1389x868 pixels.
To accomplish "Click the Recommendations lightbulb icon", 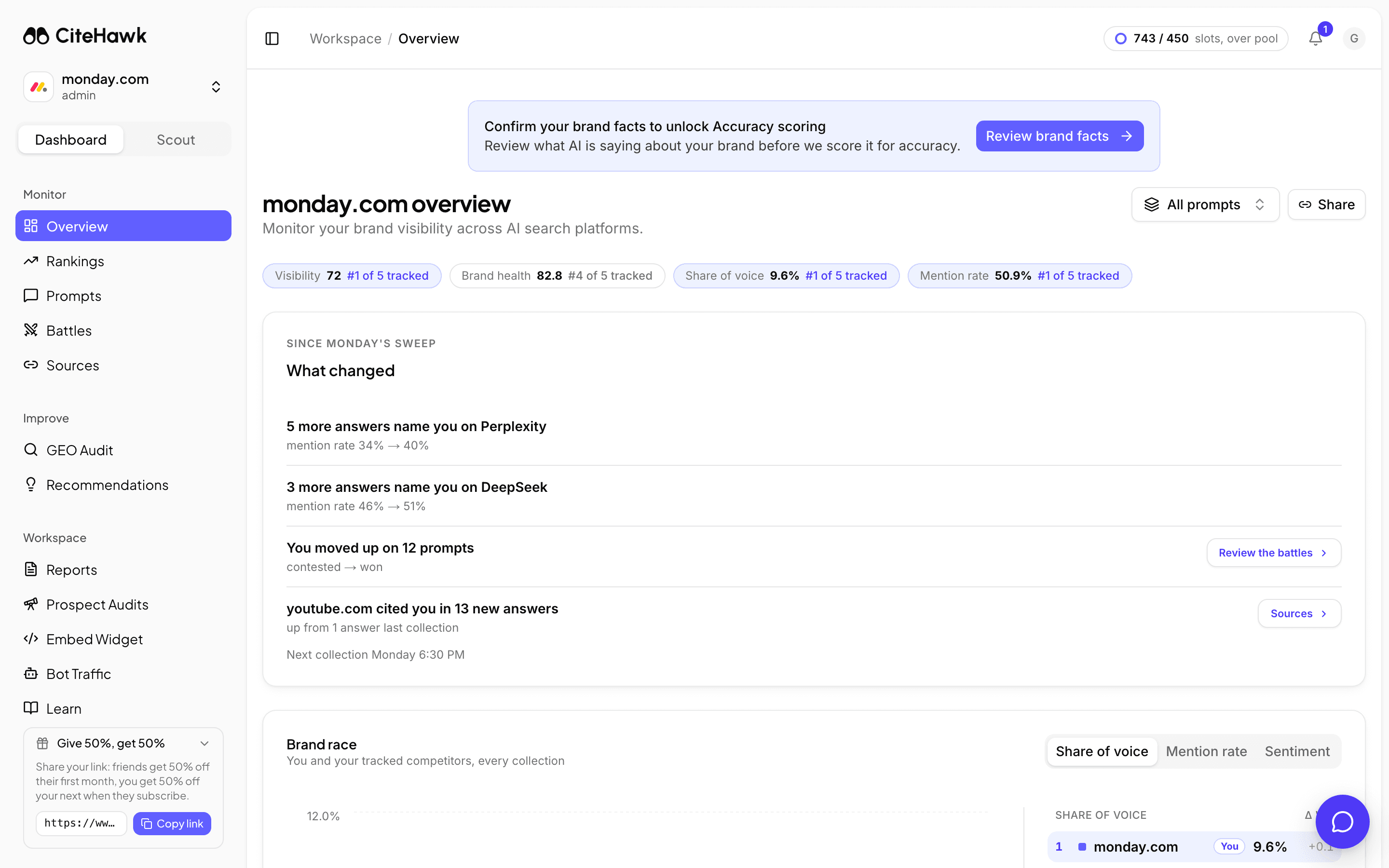I will coord(31,485).
